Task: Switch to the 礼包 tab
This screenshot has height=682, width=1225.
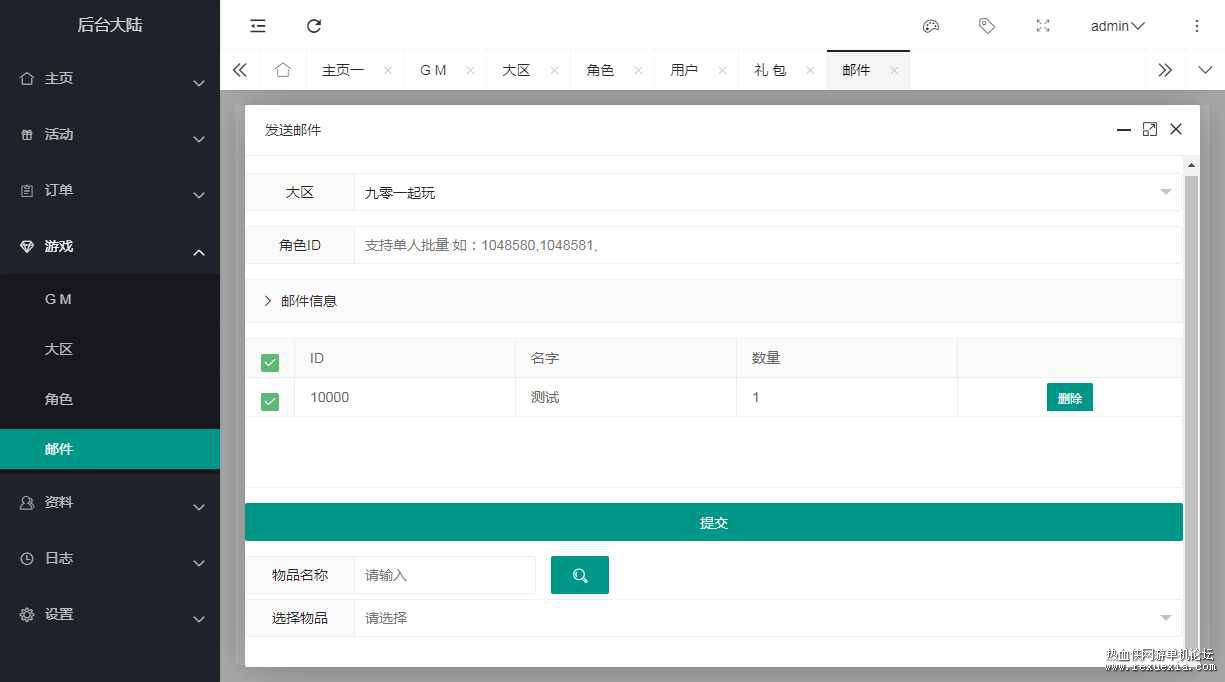Action: [770, 70]
